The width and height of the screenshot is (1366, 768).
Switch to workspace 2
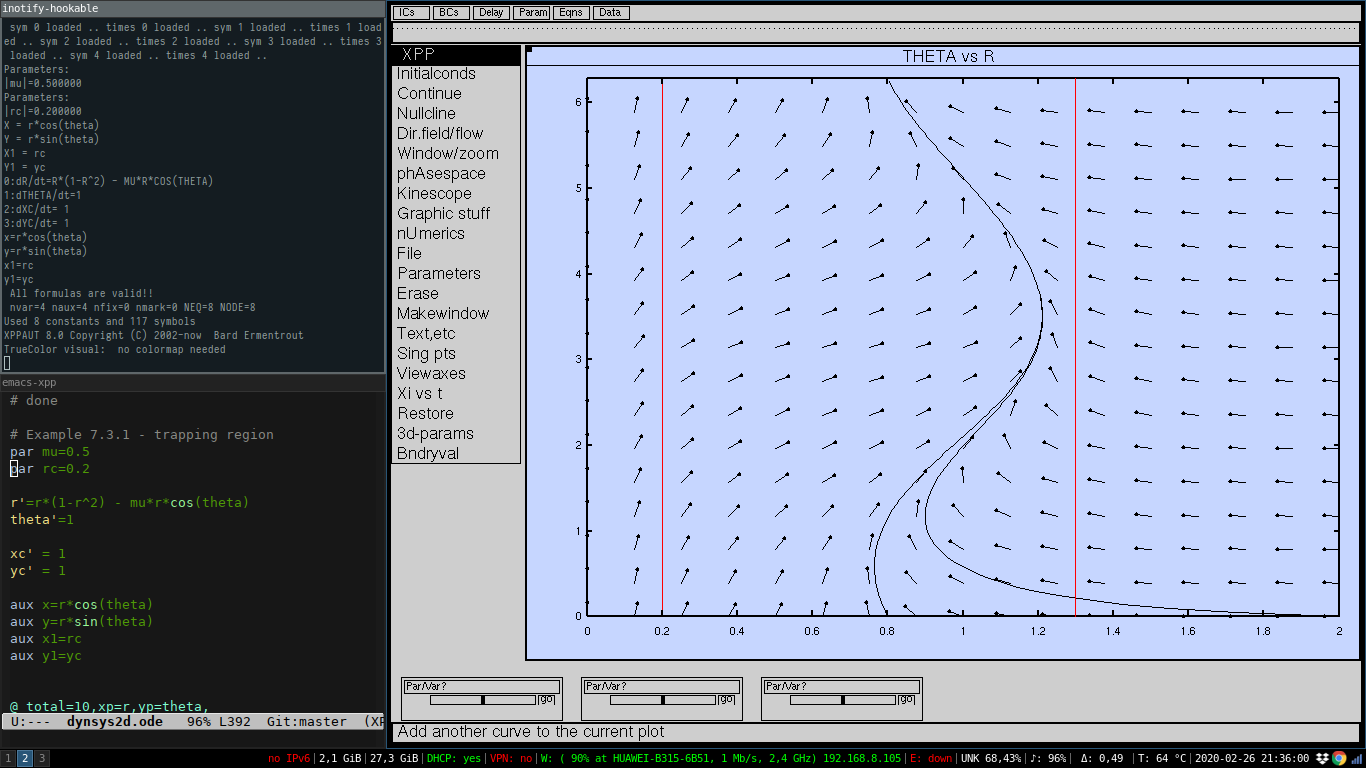25,758
